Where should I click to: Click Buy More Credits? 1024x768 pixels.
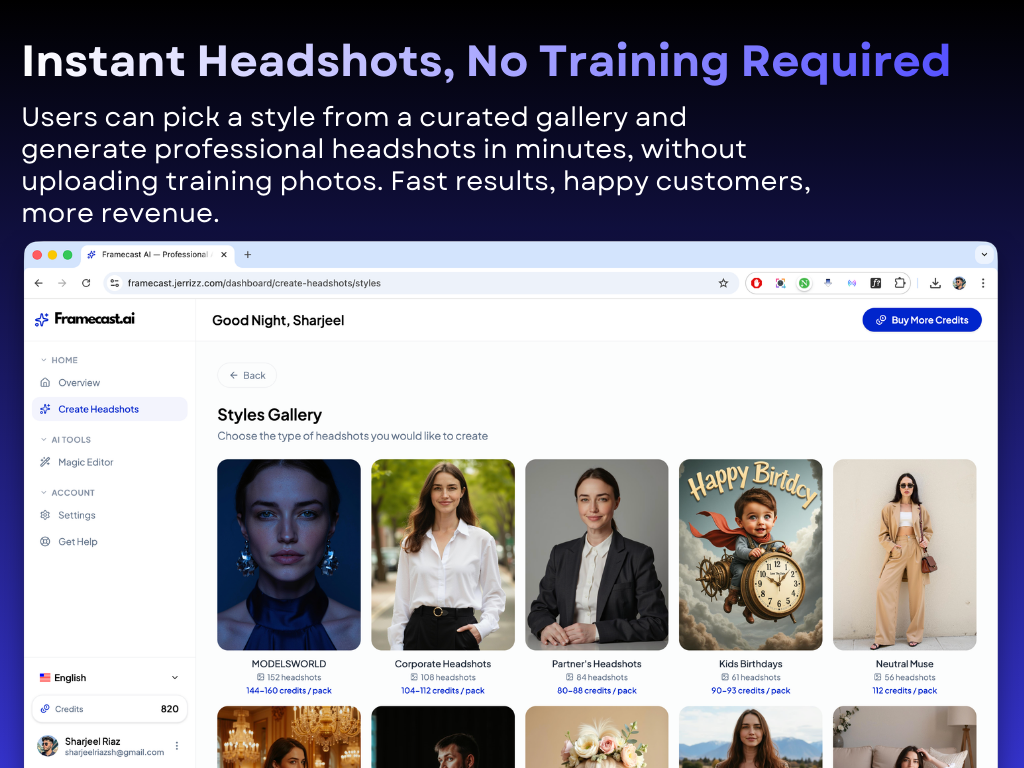click(x=921, y=320)
